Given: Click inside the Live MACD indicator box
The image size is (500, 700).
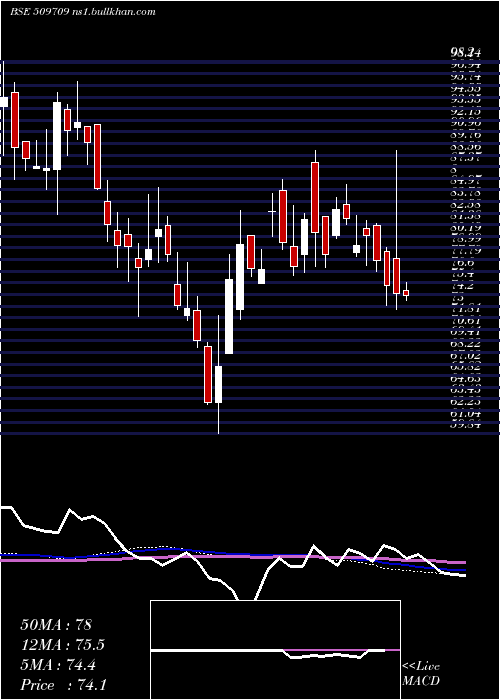Looking at the screenshot, I should click(275, 650).
